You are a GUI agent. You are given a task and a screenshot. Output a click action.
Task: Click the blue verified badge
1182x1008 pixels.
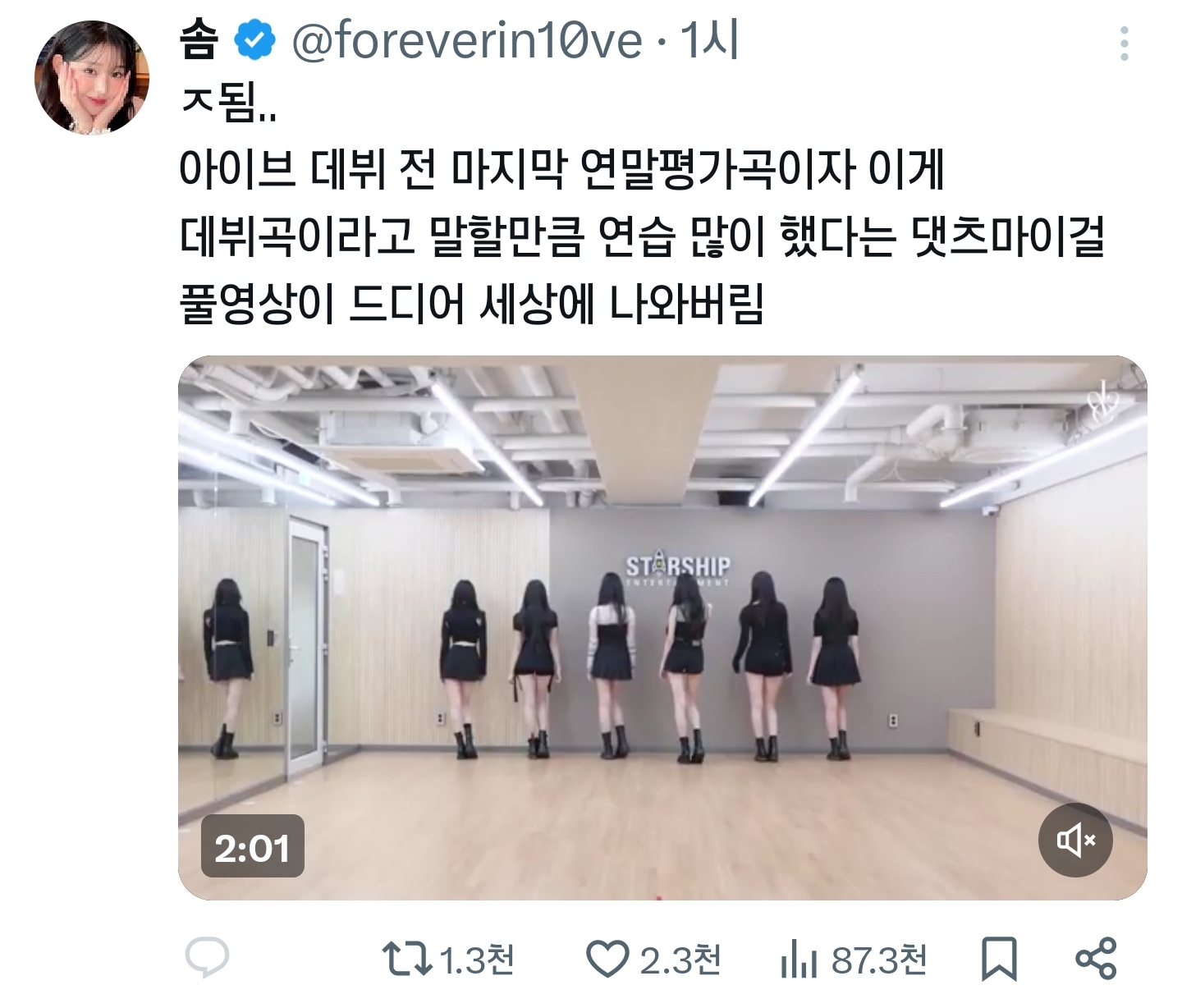255,41
